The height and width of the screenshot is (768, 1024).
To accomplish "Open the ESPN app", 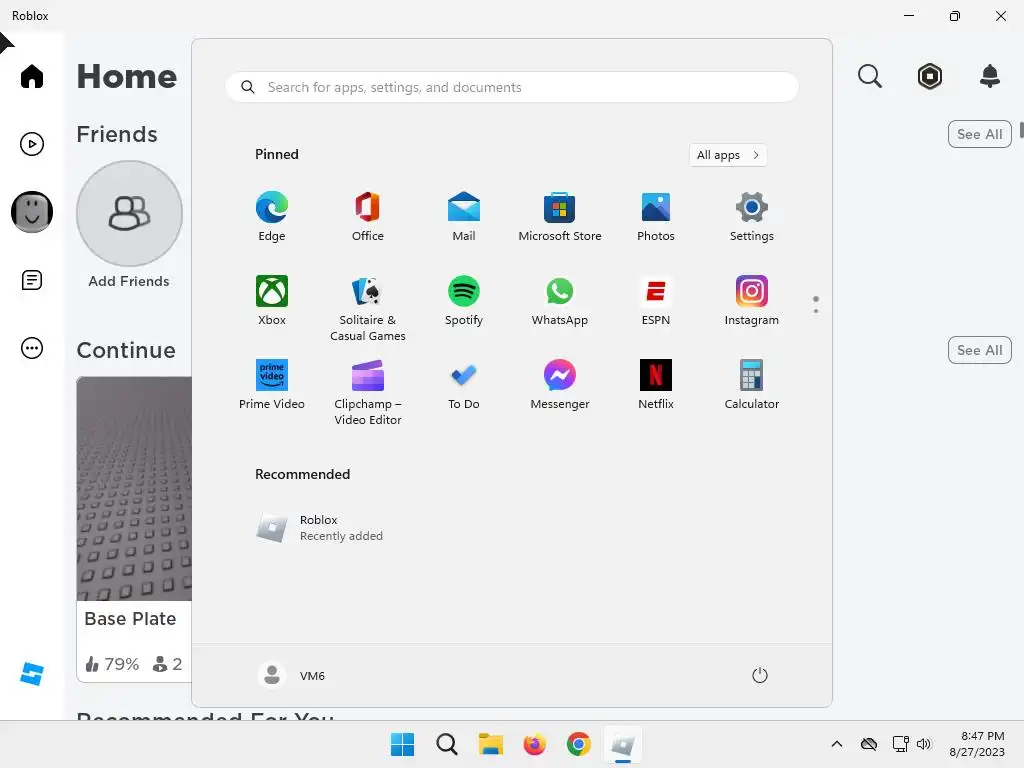I will point(656,300).
